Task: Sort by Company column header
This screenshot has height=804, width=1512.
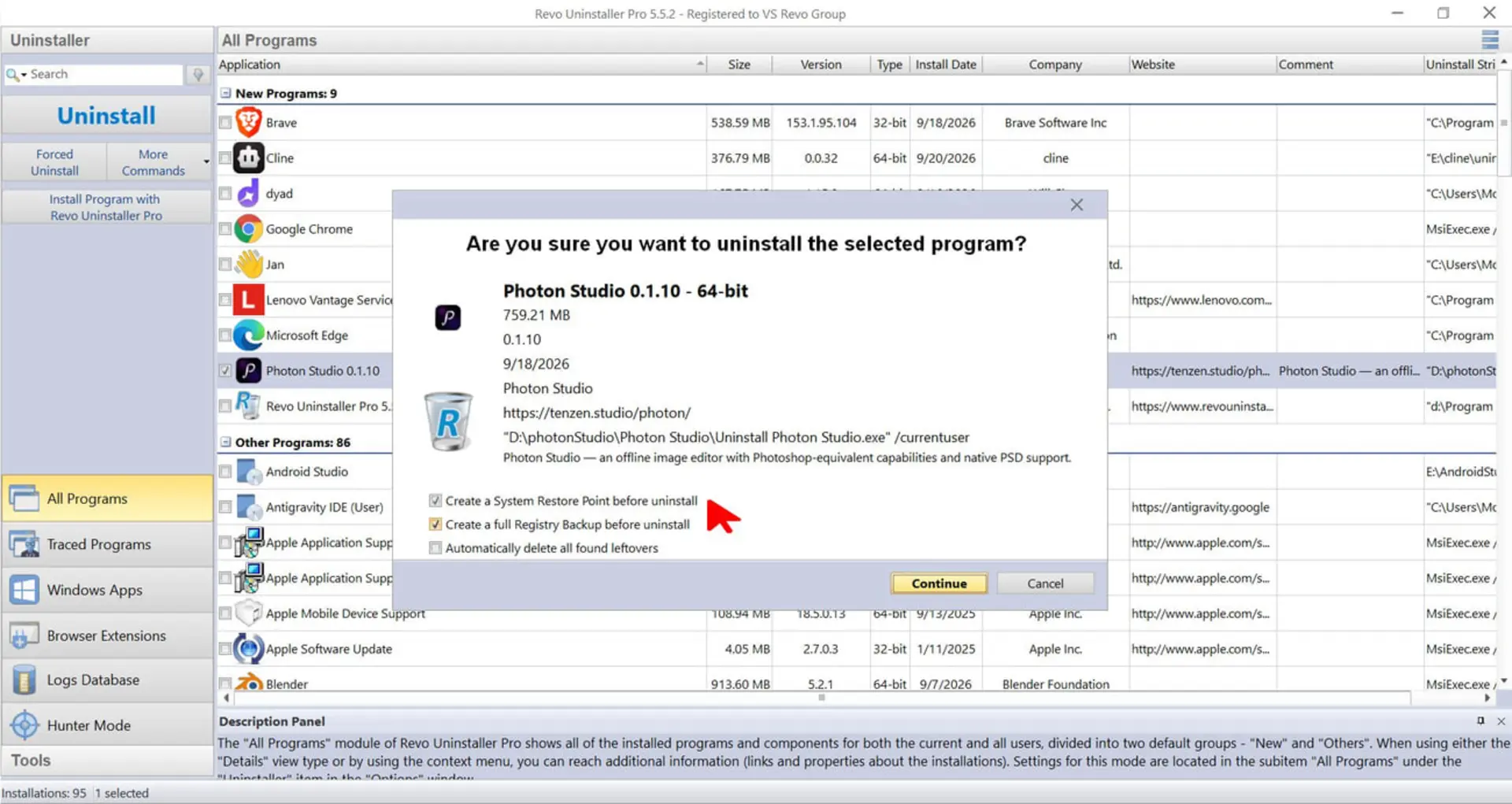Action: (1055, 65)
